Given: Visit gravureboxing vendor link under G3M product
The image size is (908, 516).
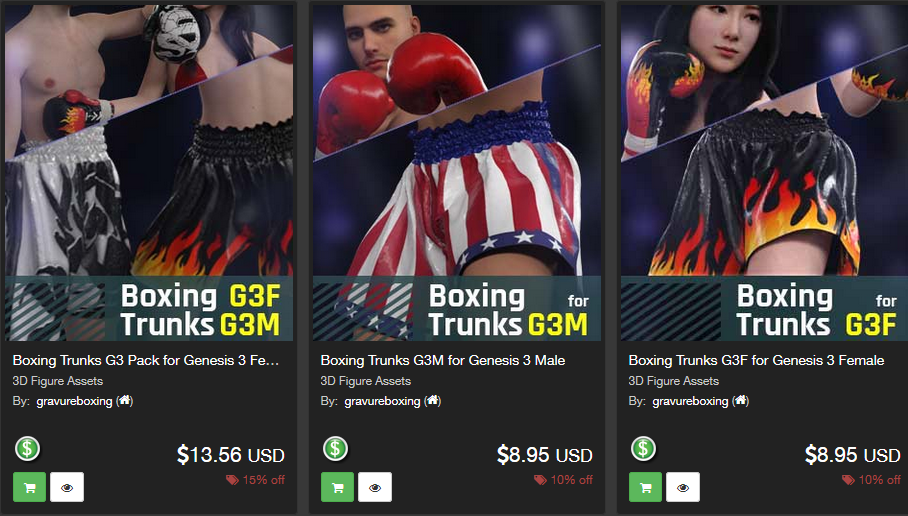Looking at the screenshot, I should pyautogui.click(x=382, y=401).
